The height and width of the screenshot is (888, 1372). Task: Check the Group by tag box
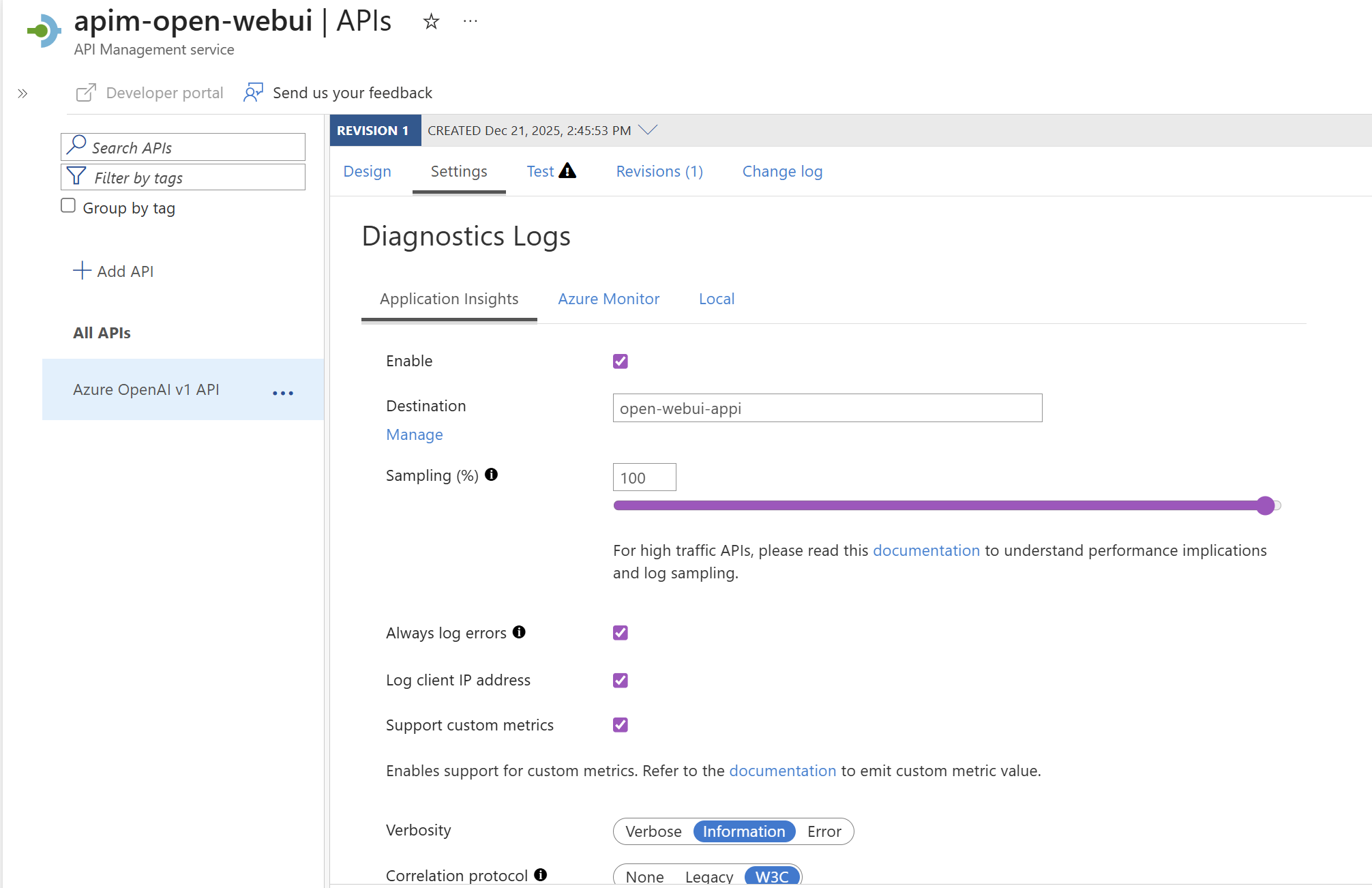coord(68,206)
